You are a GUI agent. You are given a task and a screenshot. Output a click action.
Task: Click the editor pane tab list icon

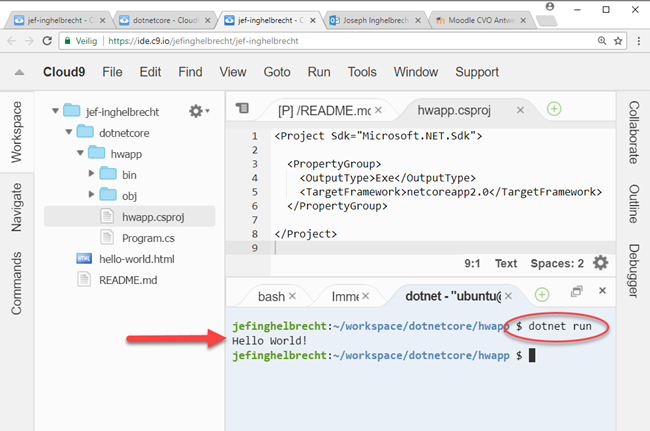point(240,109)
